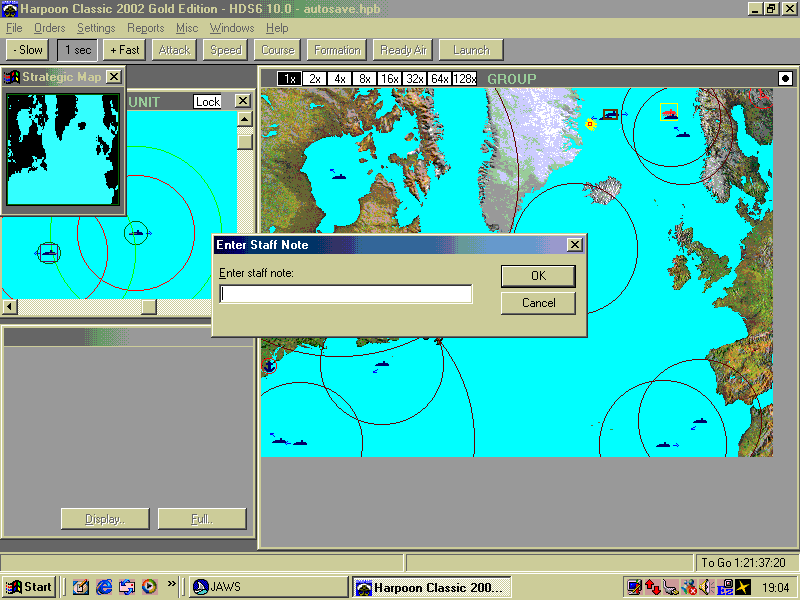This screenshot has height=600, width=800.
Task: Click the Speed toolbar button
Action: [x=226, y=50]
